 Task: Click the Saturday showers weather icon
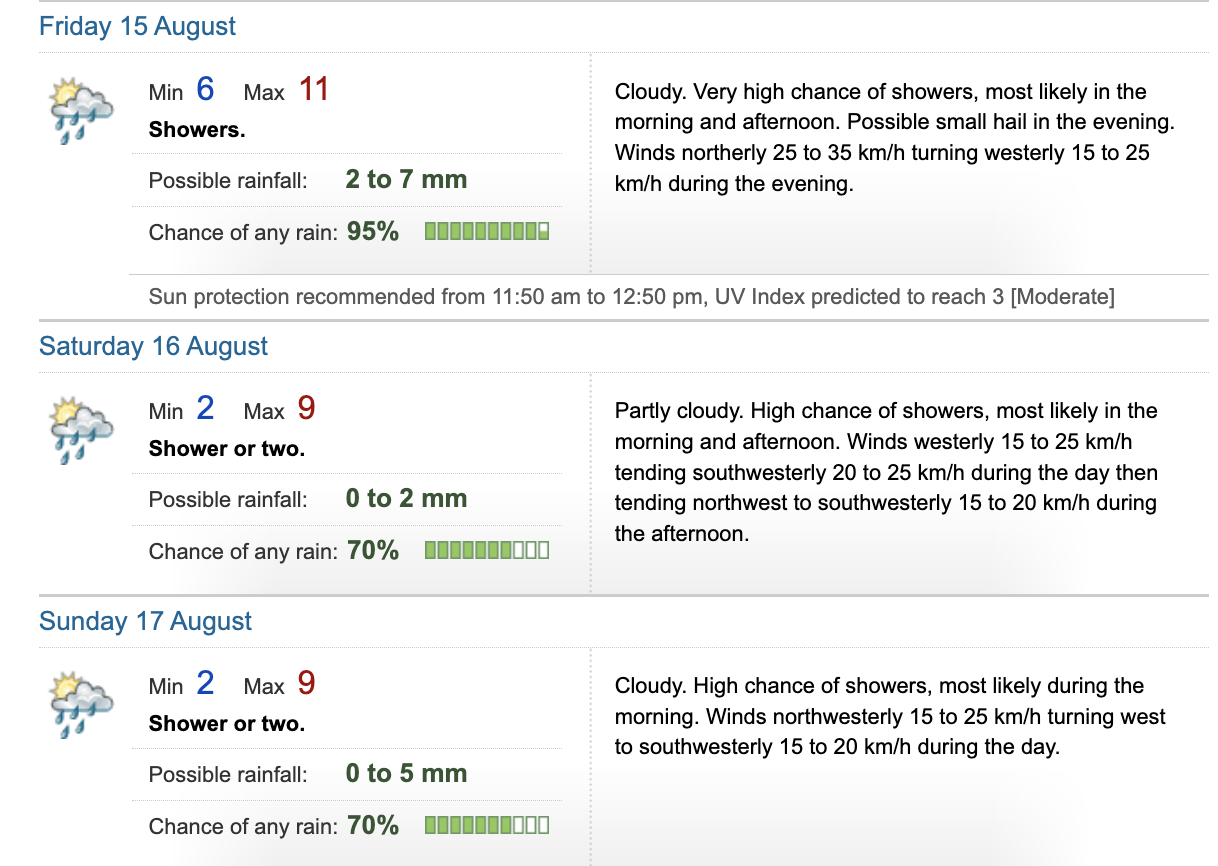81,430
